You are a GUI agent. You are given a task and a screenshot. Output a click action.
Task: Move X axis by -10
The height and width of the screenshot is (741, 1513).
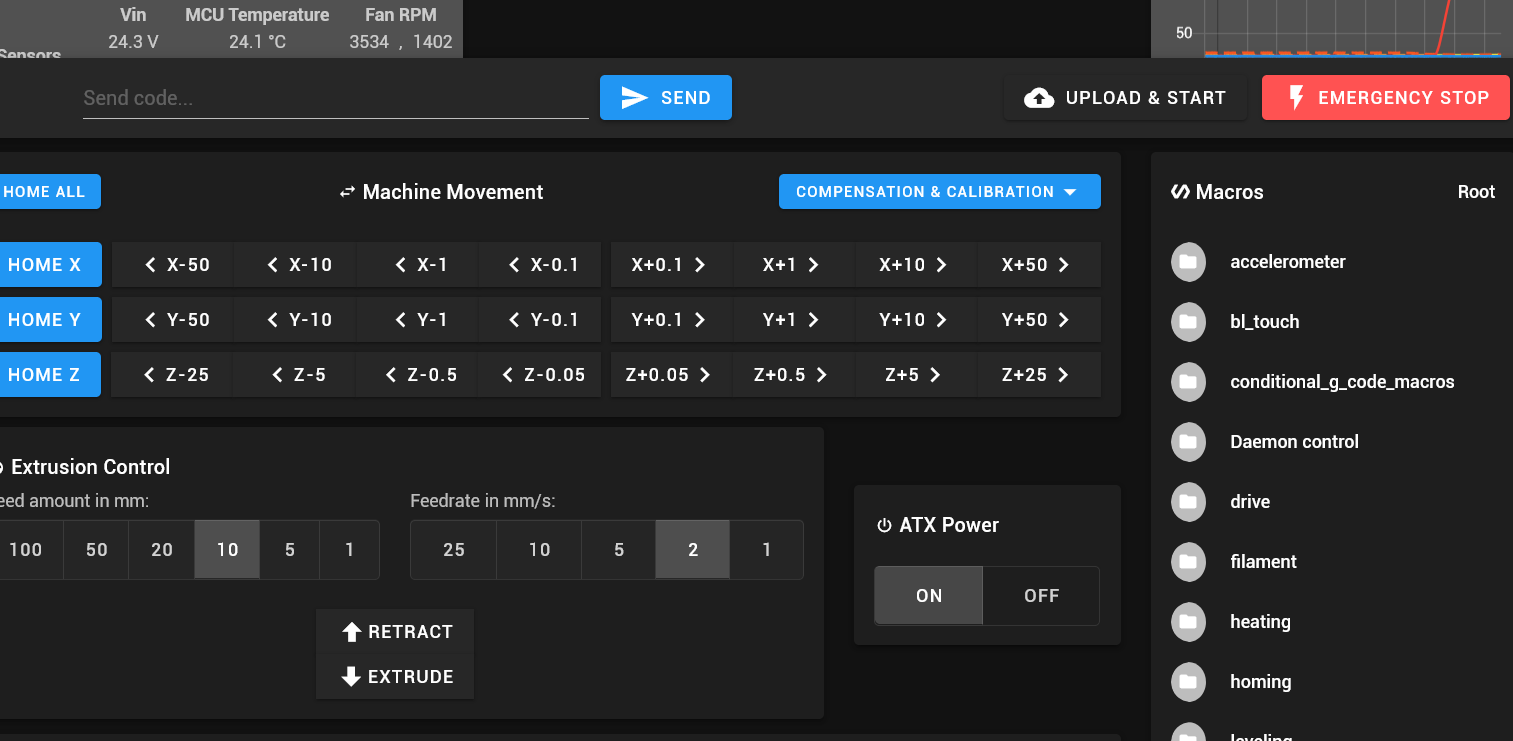point(296,265)
